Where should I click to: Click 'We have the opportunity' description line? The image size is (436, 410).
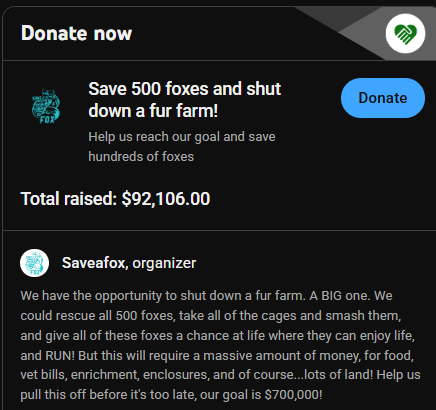(x=206, y=296)
